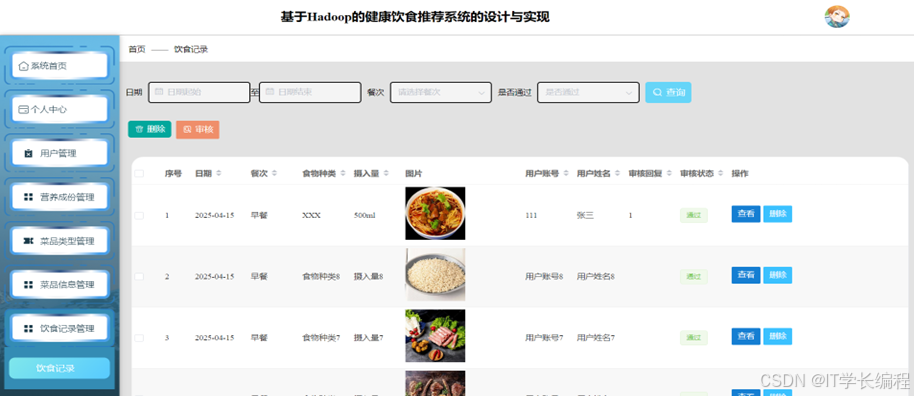The width and height of the screenshot is (914, 396).
Task: Click the 通过 status tag in row 2
Action: coord(694,276)
